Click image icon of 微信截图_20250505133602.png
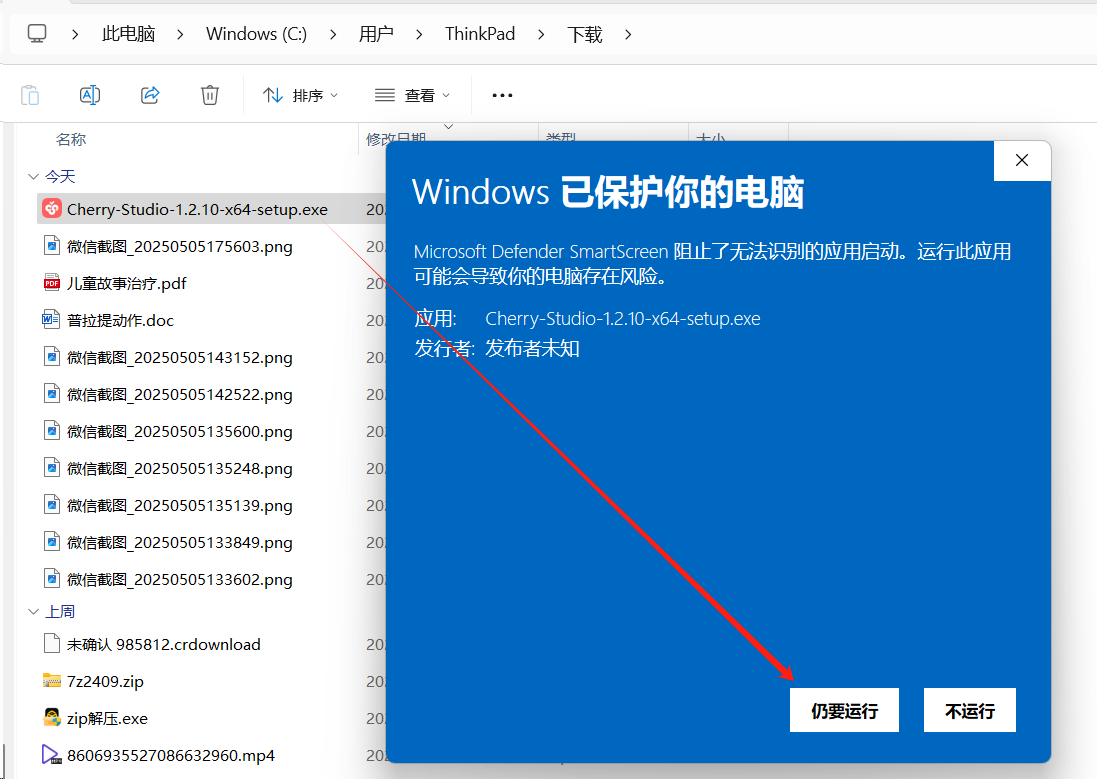The height and width of the screenshot is (779, 1097). click(52, 579)
